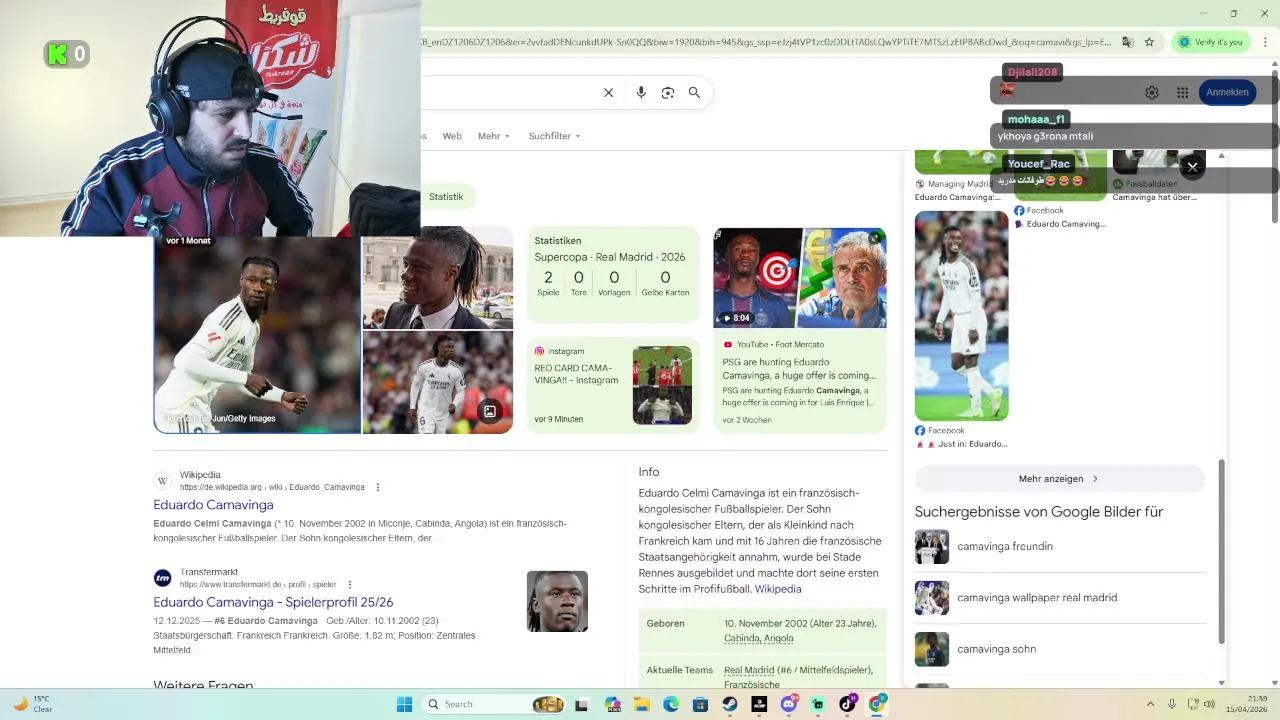Open Chrome's three-dot menu
The width and height of the screenshot is (1280, 720).
(x=1266, y=42)
